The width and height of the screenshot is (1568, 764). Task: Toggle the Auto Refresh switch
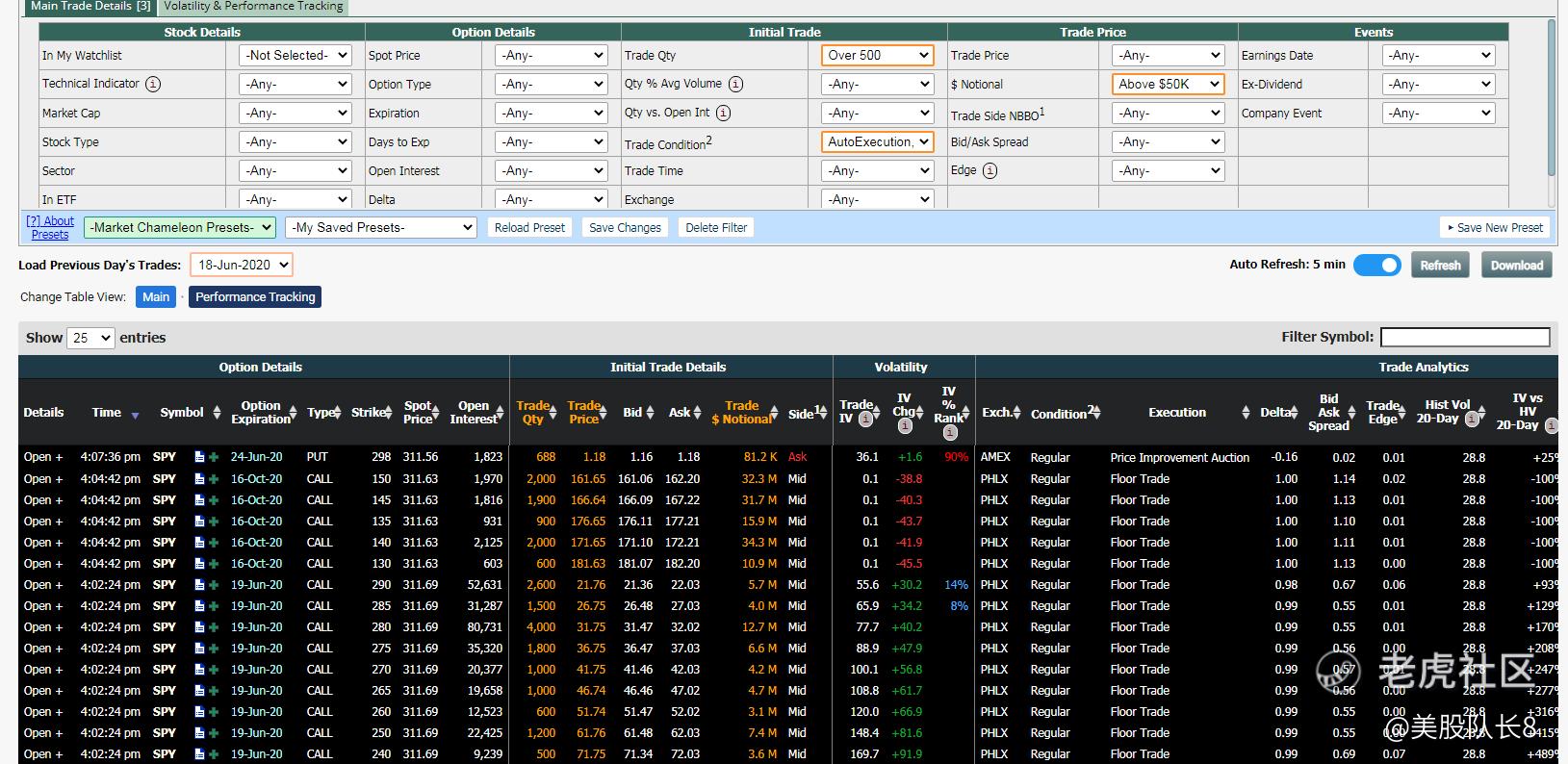click(1376, 265)
